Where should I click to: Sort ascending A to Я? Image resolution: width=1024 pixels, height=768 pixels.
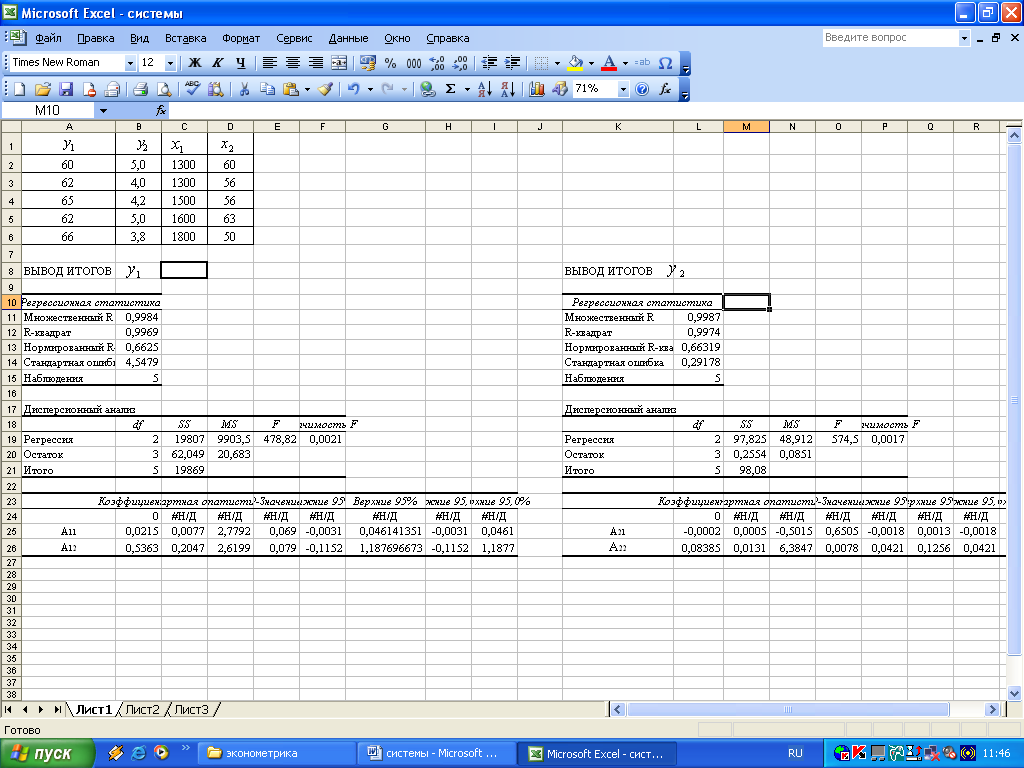coord(485,89)
